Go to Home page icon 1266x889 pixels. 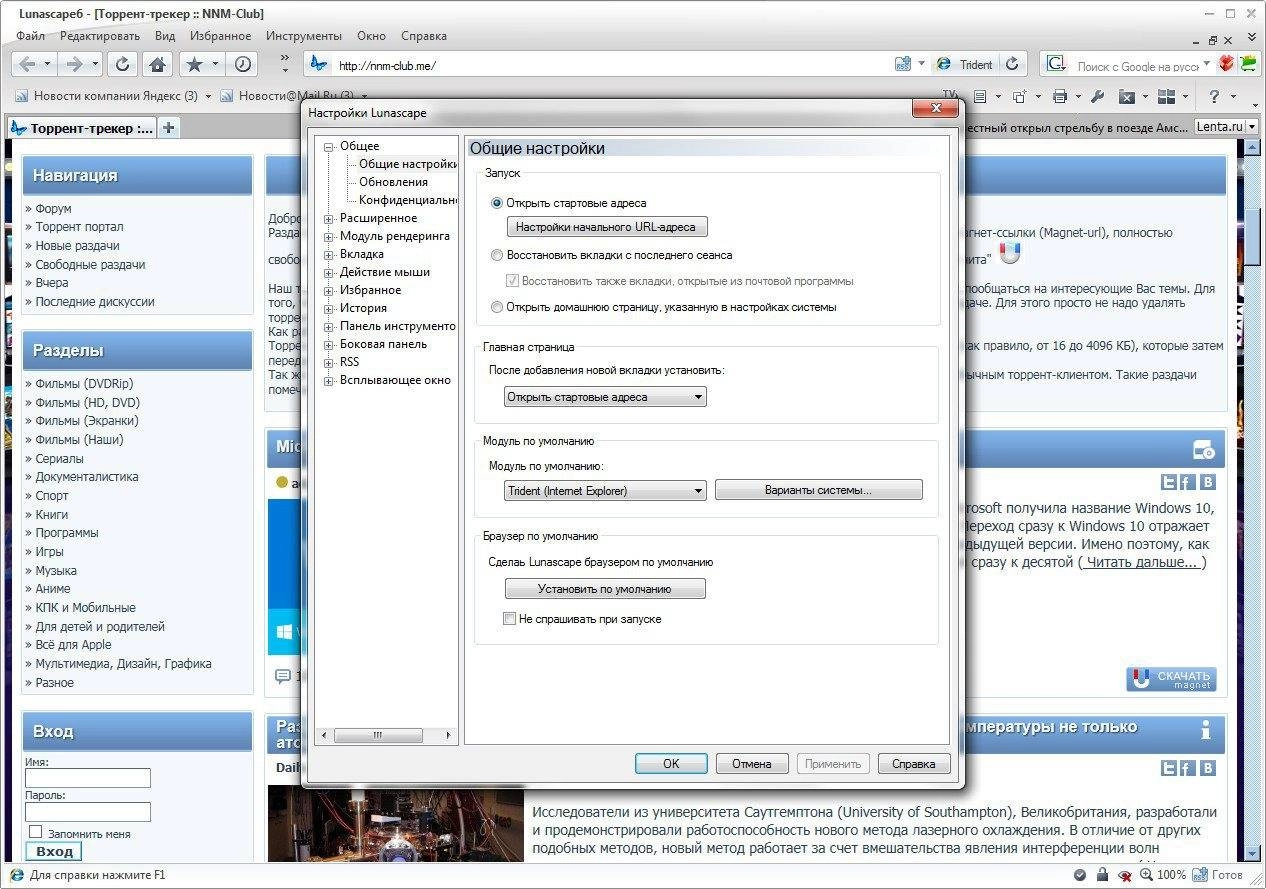point(157,64)
